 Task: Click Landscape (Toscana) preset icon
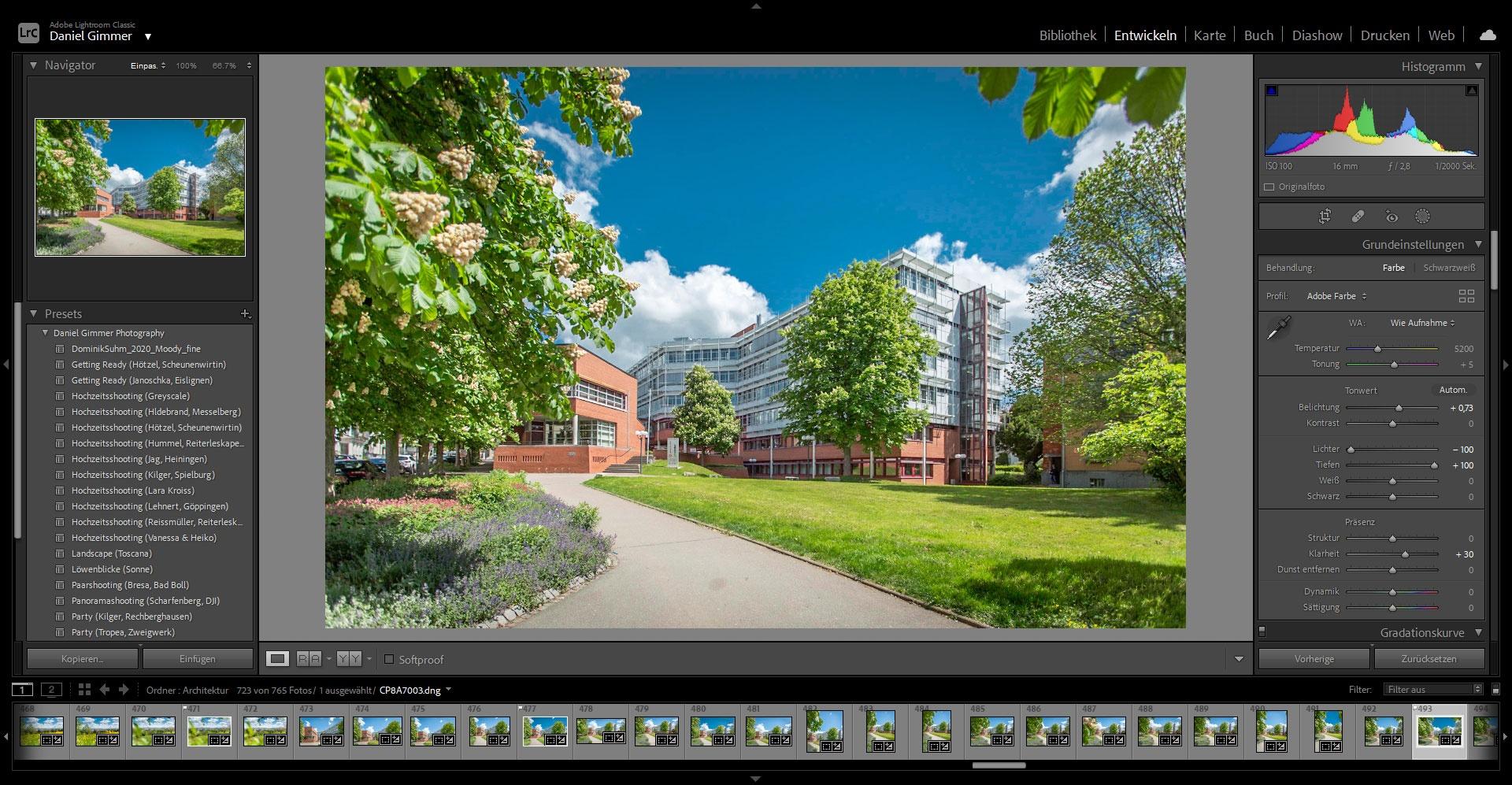(x=60, y=554)
